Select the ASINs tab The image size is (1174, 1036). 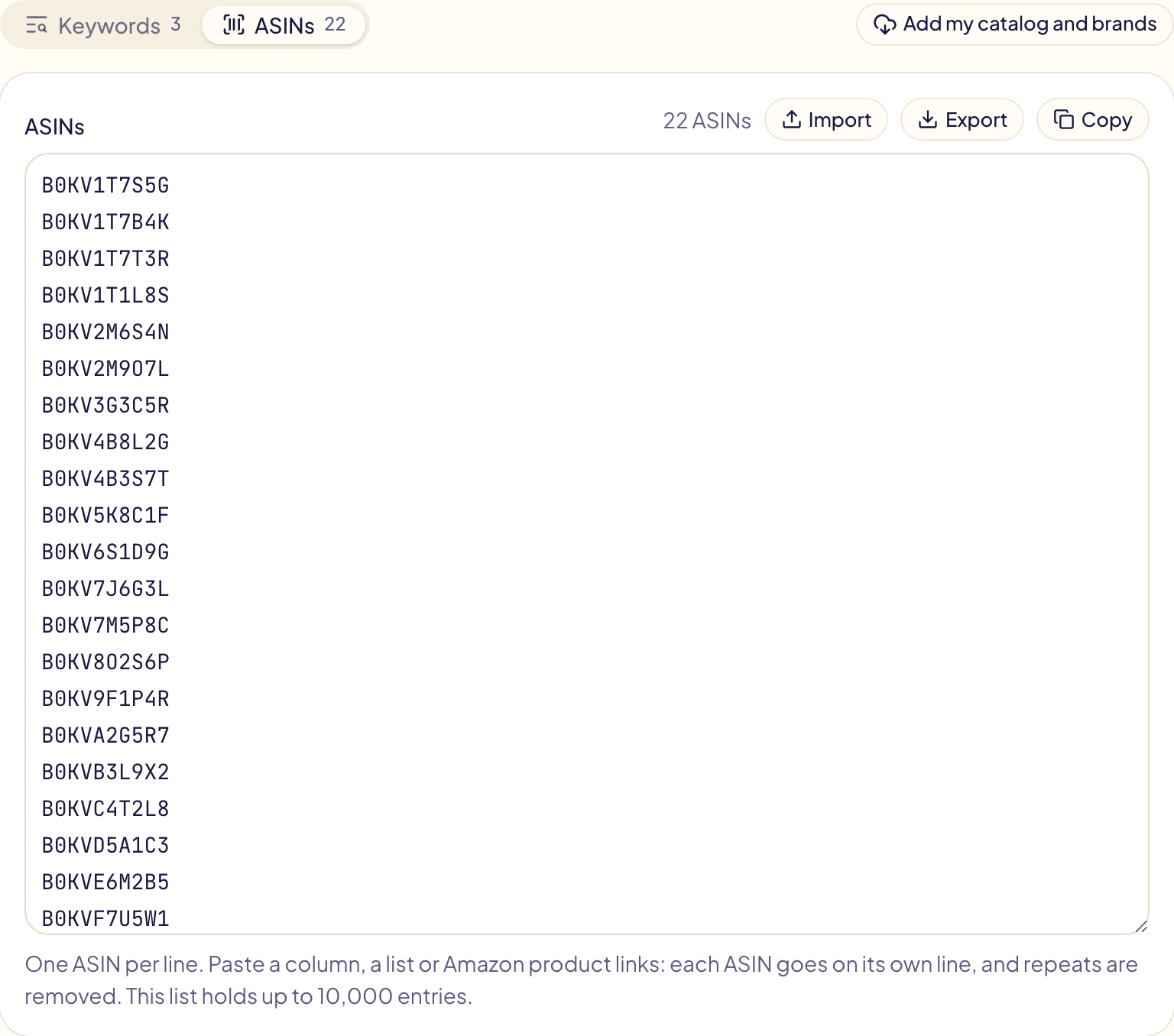click(284, 25)
